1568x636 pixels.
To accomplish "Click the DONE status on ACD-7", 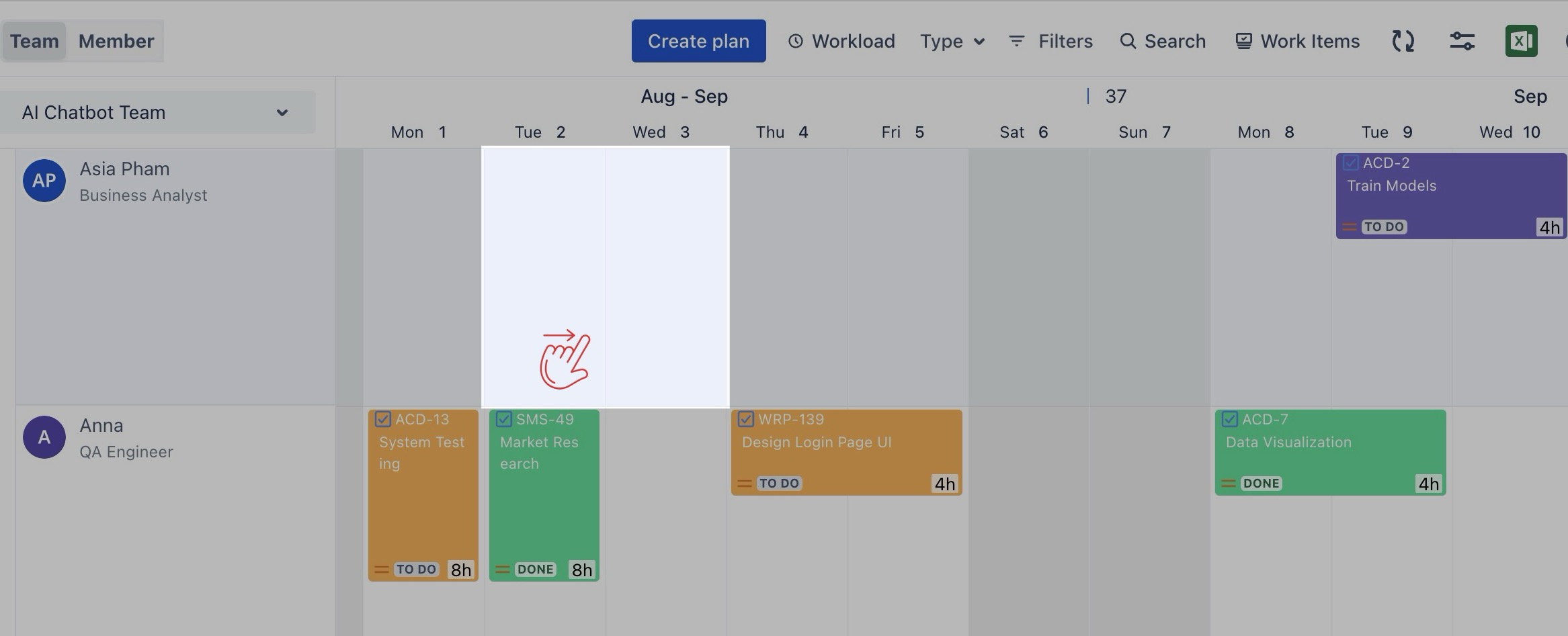I will coord(1261,484).
